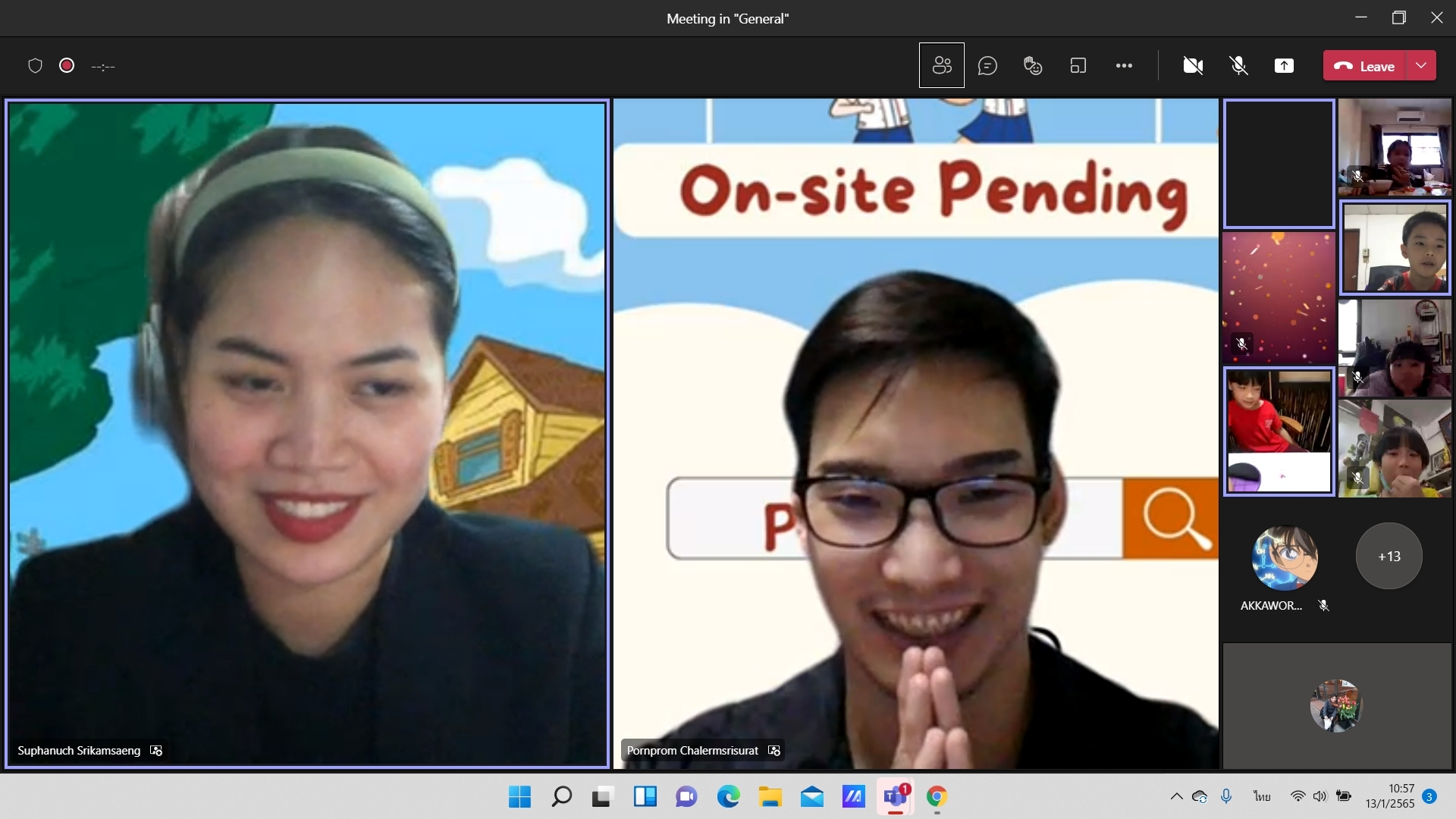Open the meeting chat
Screen dimensions: 1456x819
pos(987,66)
